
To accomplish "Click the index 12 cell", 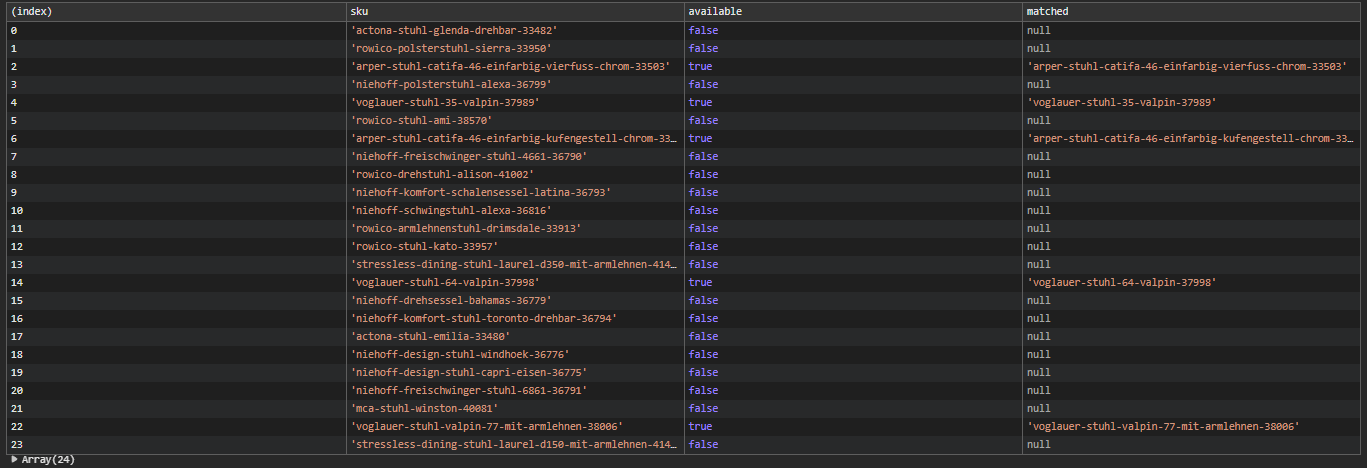I will click(17, 246).
